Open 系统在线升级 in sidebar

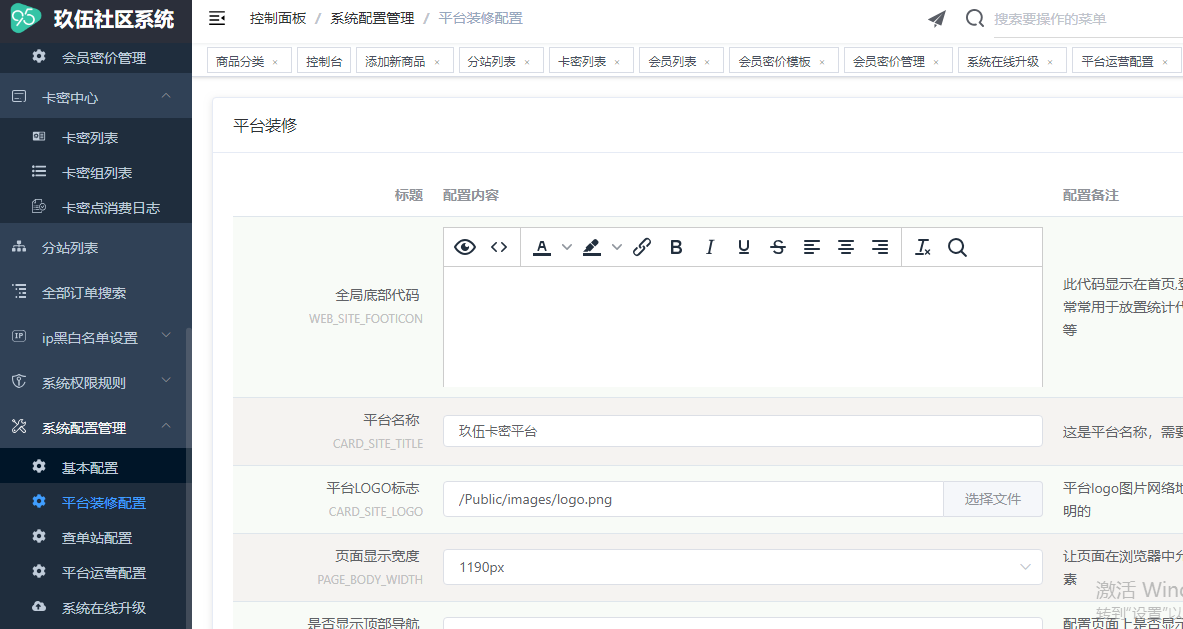pos(96,608)
